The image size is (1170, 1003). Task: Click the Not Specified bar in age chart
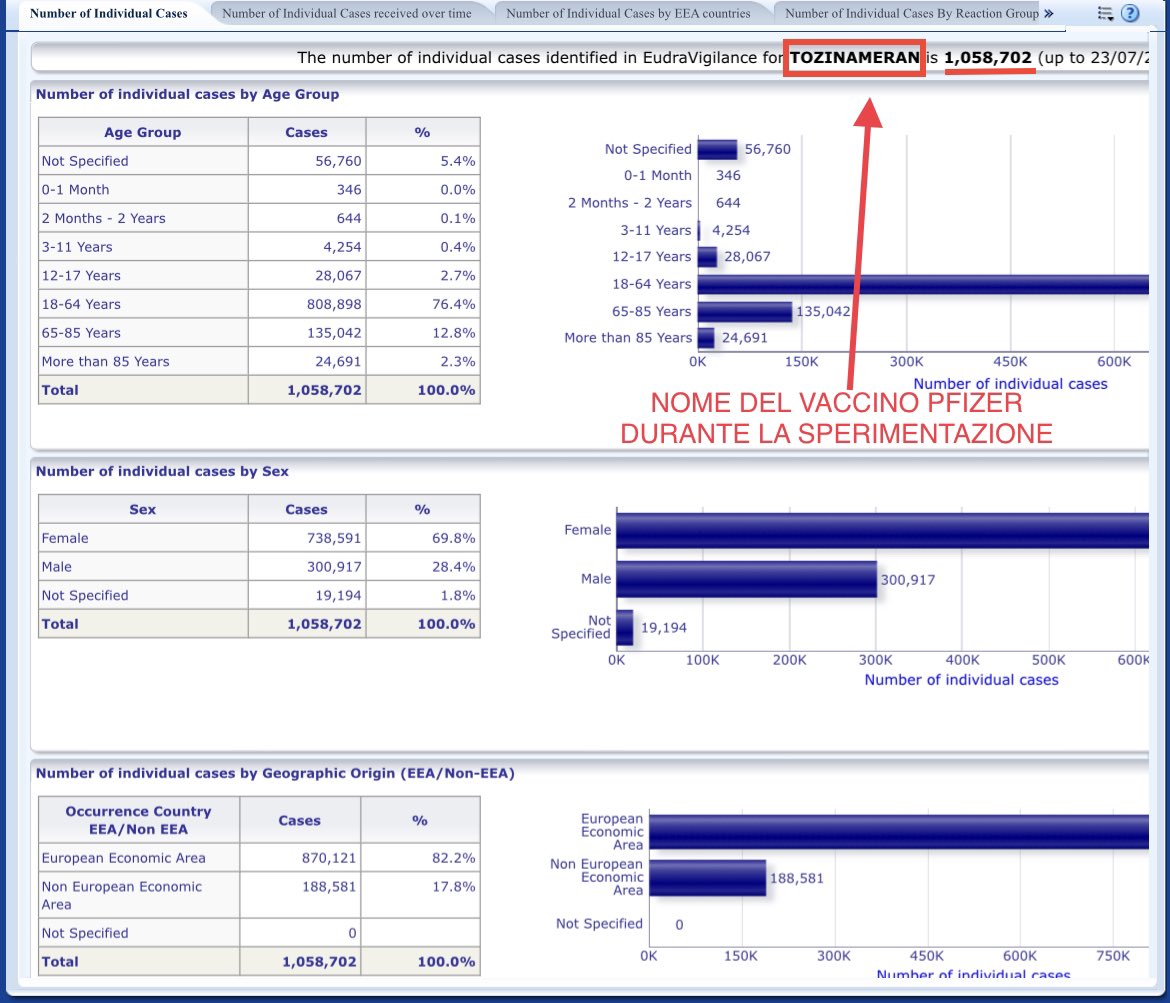tap(718, 150)
